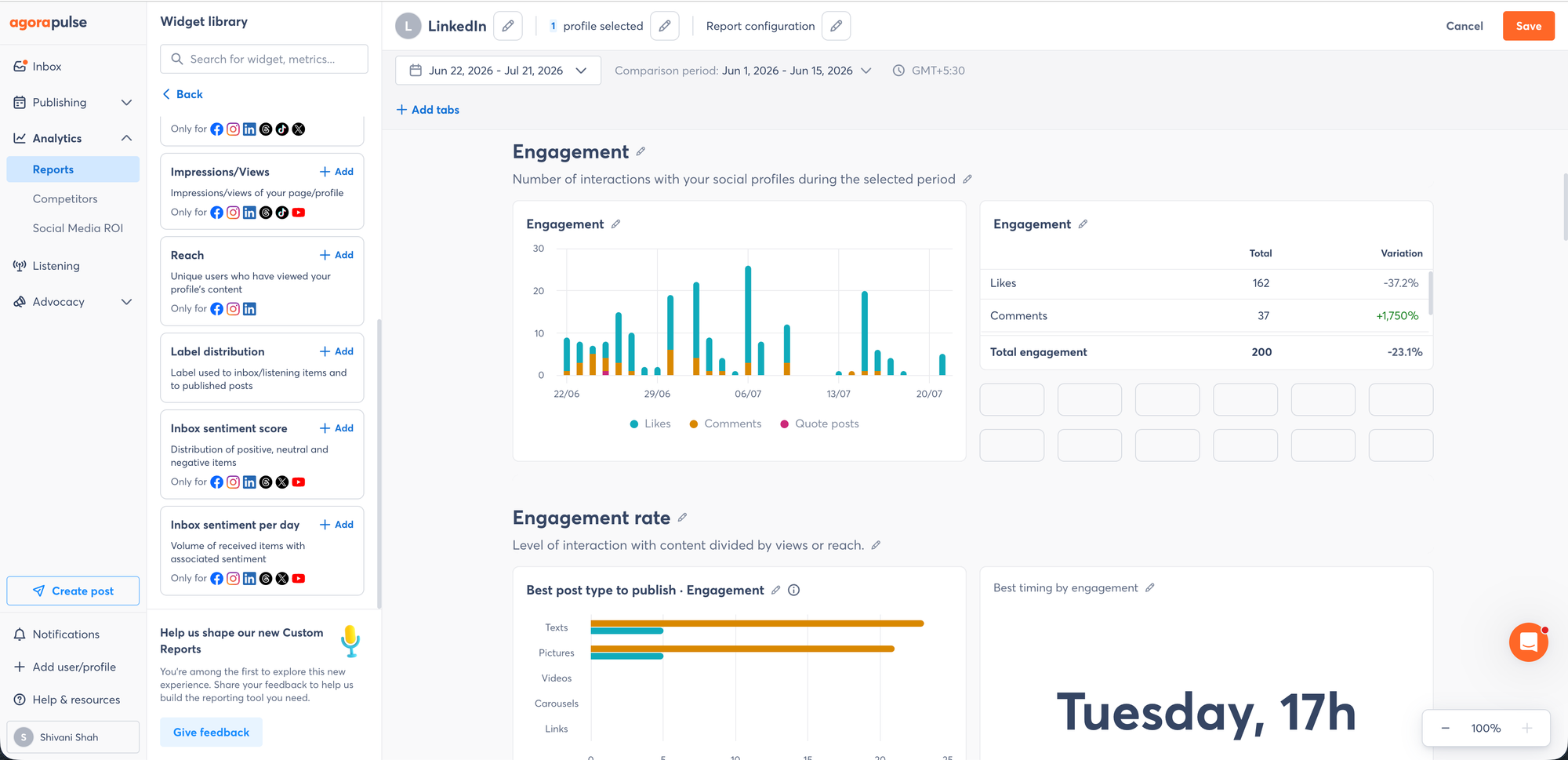Click the Total engagement row
Viewport: 1568px width, 760px height.
tap(1206, 352)
